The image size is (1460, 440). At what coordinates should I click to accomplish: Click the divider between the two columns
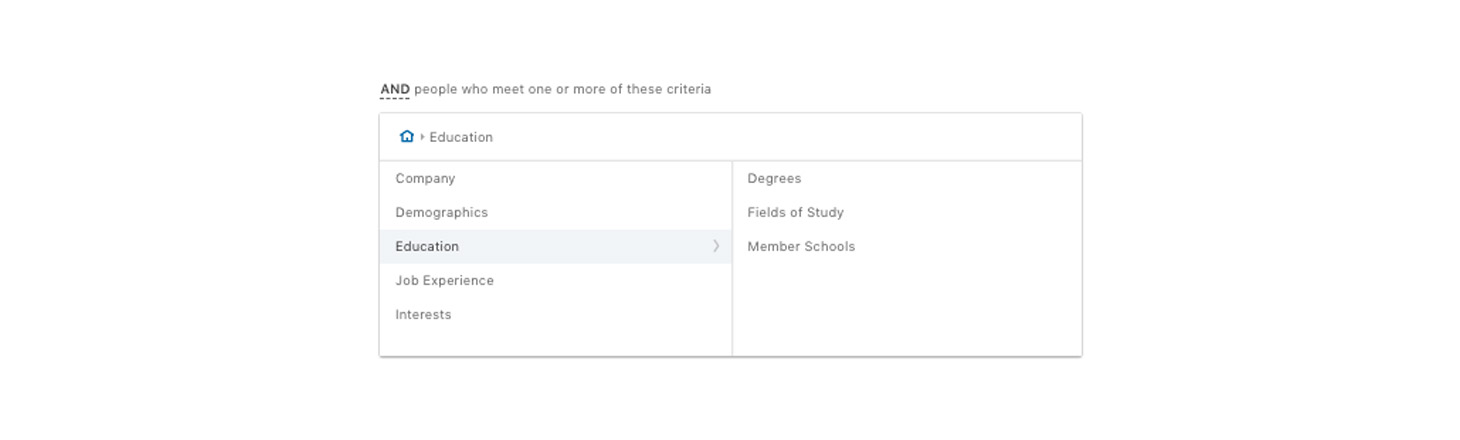tap(732, 258)
